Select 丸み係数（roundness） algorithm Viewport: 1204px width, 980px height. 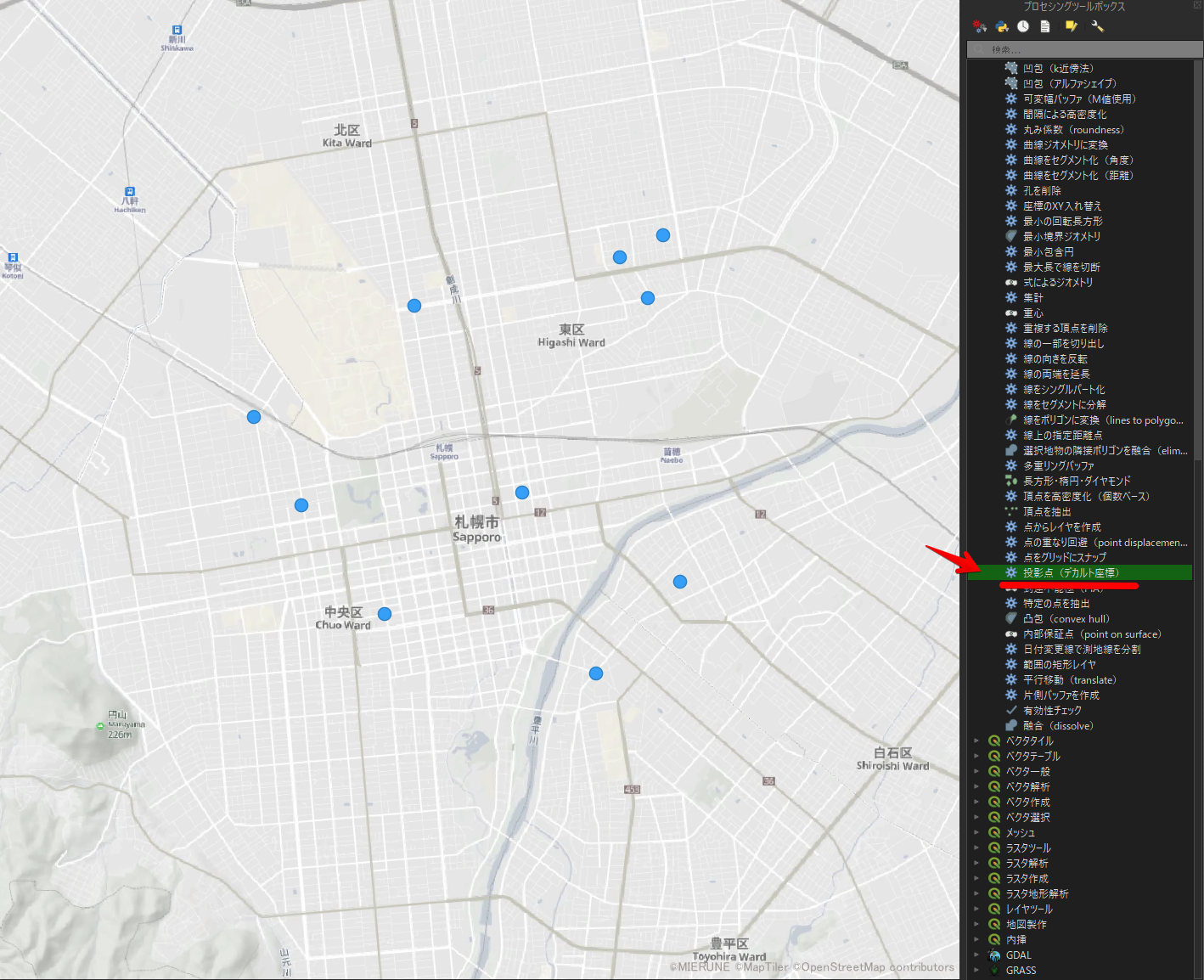tap(1073, 129)
